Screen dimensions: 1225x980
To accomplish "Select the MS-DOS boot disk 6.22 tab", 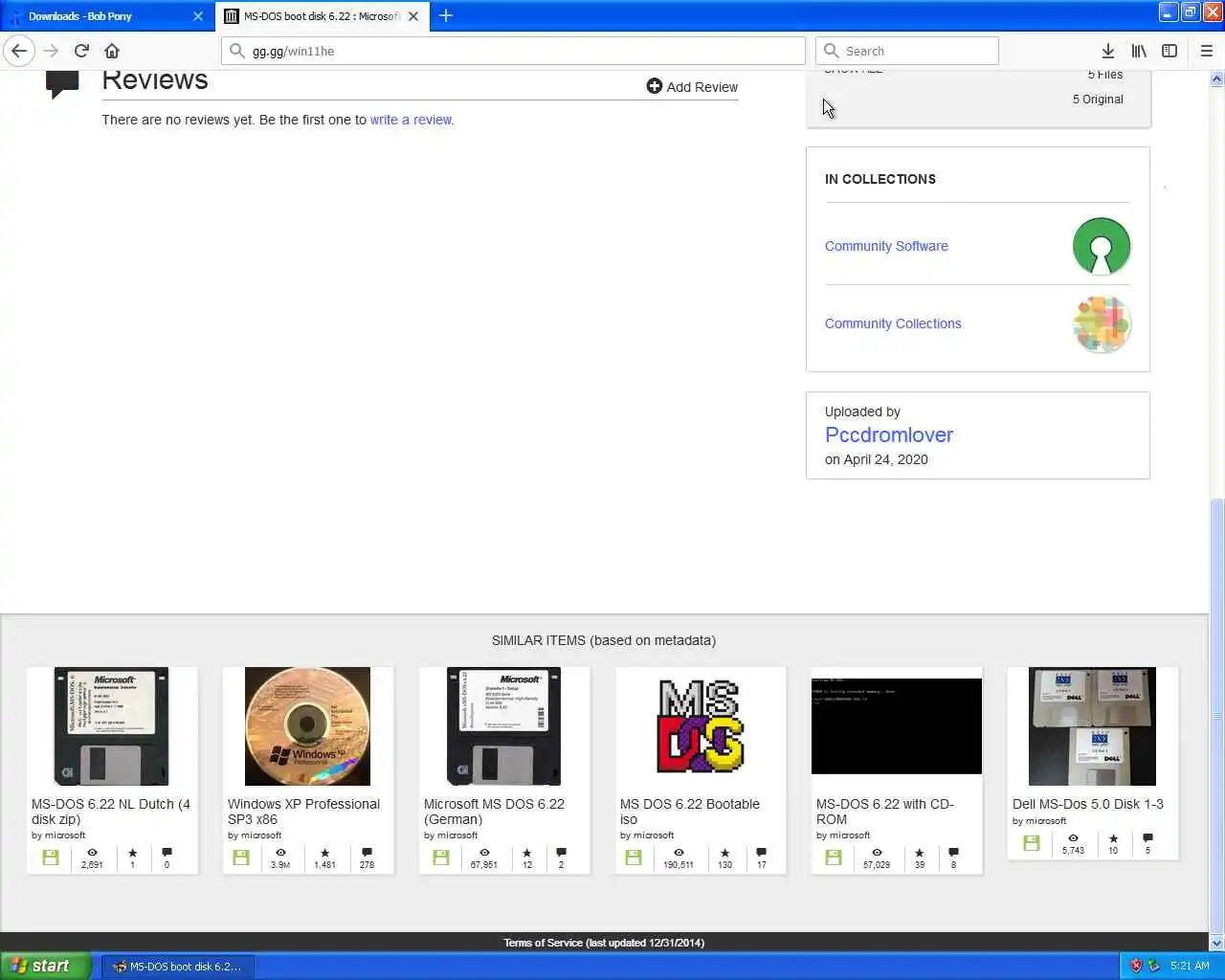I will coord(323,16).
